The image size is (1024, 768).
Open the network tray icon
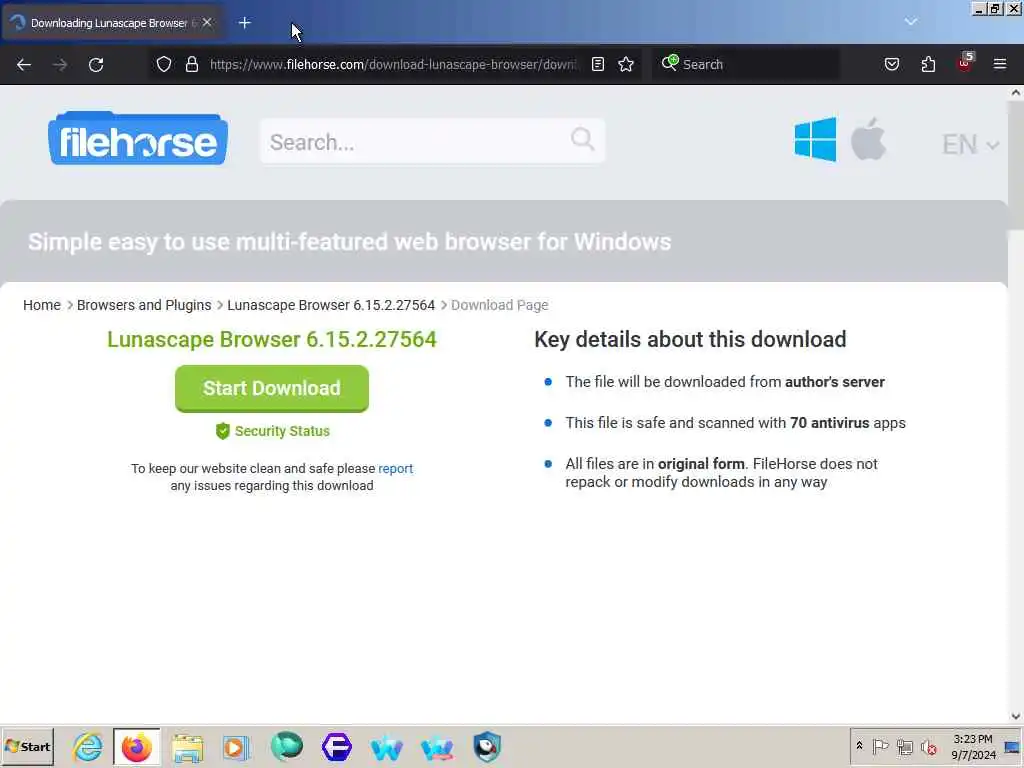tap(904, 746)
